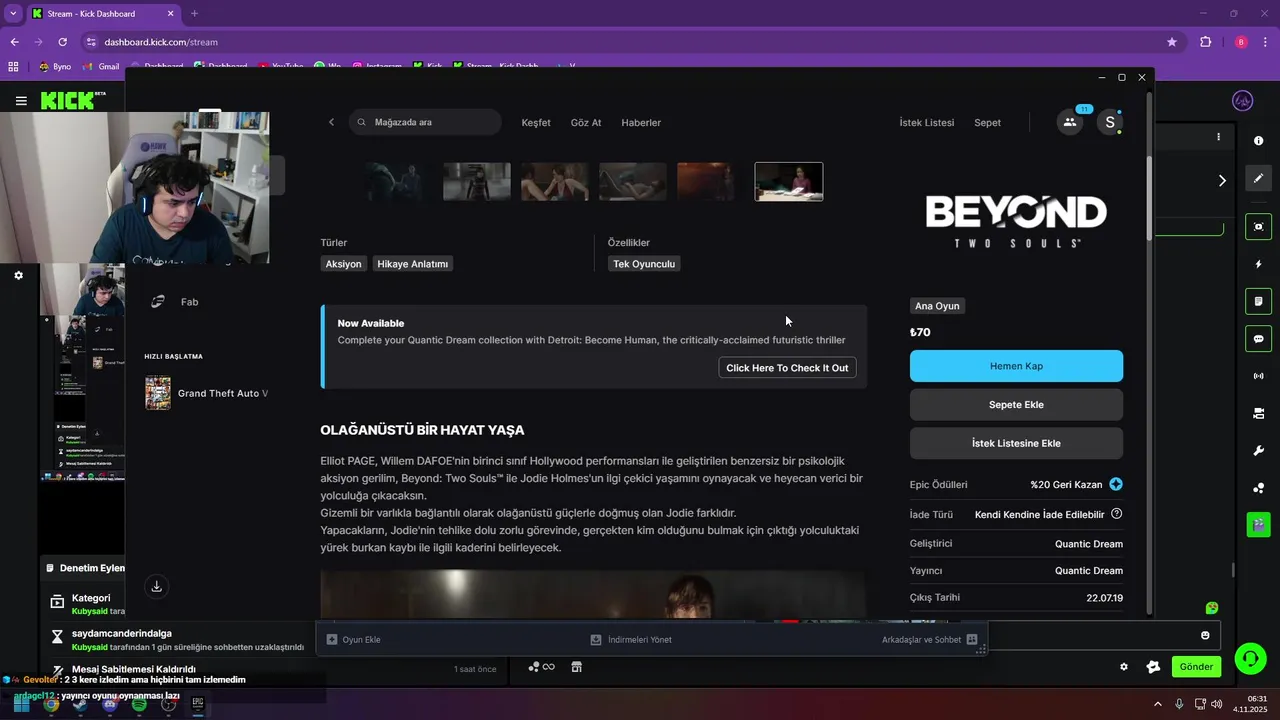1280x720 pixels.
Task: Launch Grand Theft Auto V quick launch
Action: pos(207,393)
